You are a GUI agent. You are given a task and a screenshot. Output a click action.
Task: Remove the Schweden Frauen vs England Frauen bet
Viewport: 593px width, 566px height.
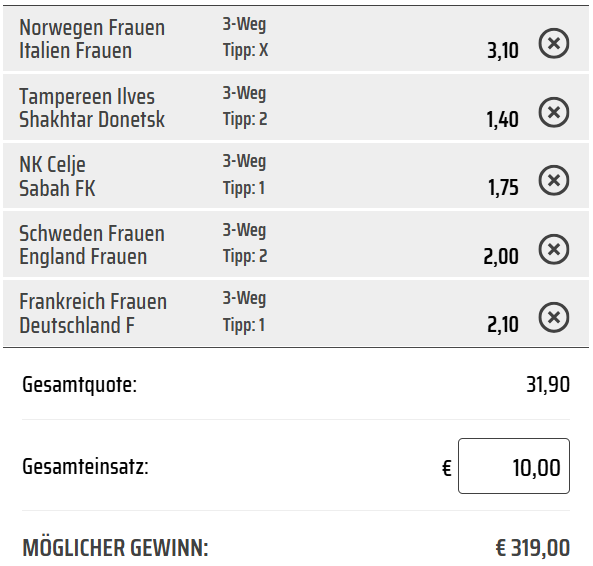(x=554, y=249)
